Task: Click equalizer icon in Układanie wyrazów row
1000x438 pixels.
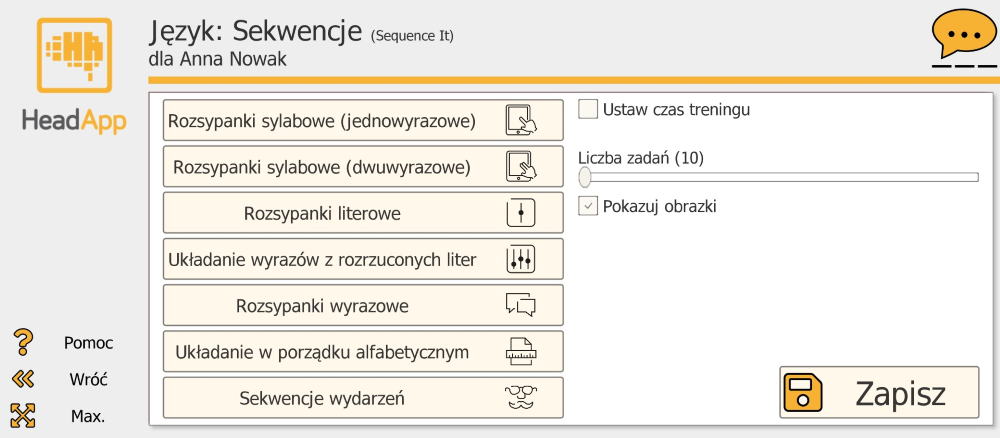Action: [x=520, y=259]
